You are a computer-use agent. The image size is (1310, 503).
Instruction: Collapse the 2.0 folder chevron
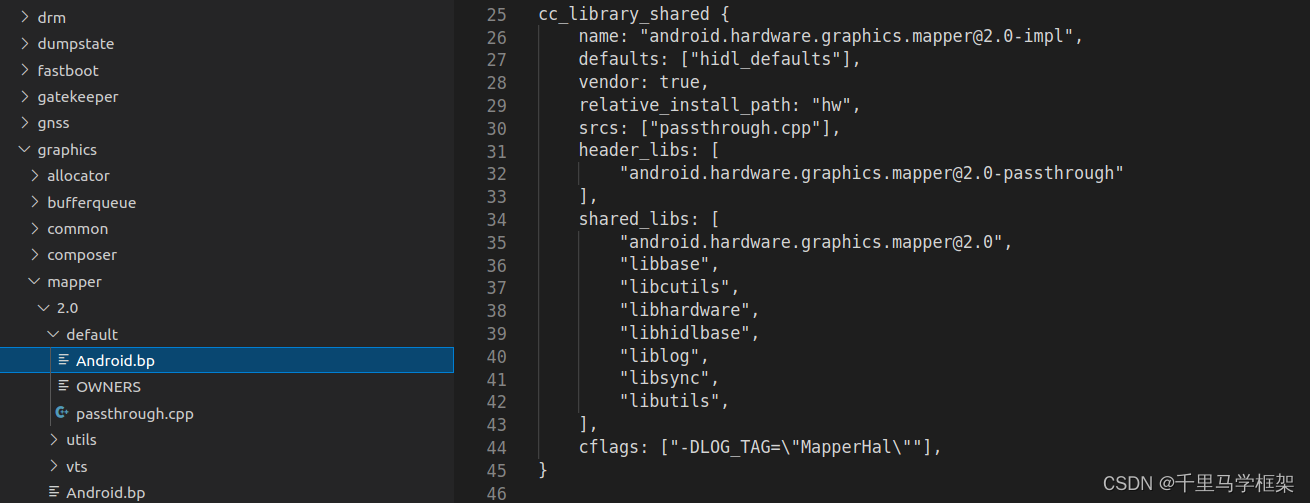(x=44, y=308)
